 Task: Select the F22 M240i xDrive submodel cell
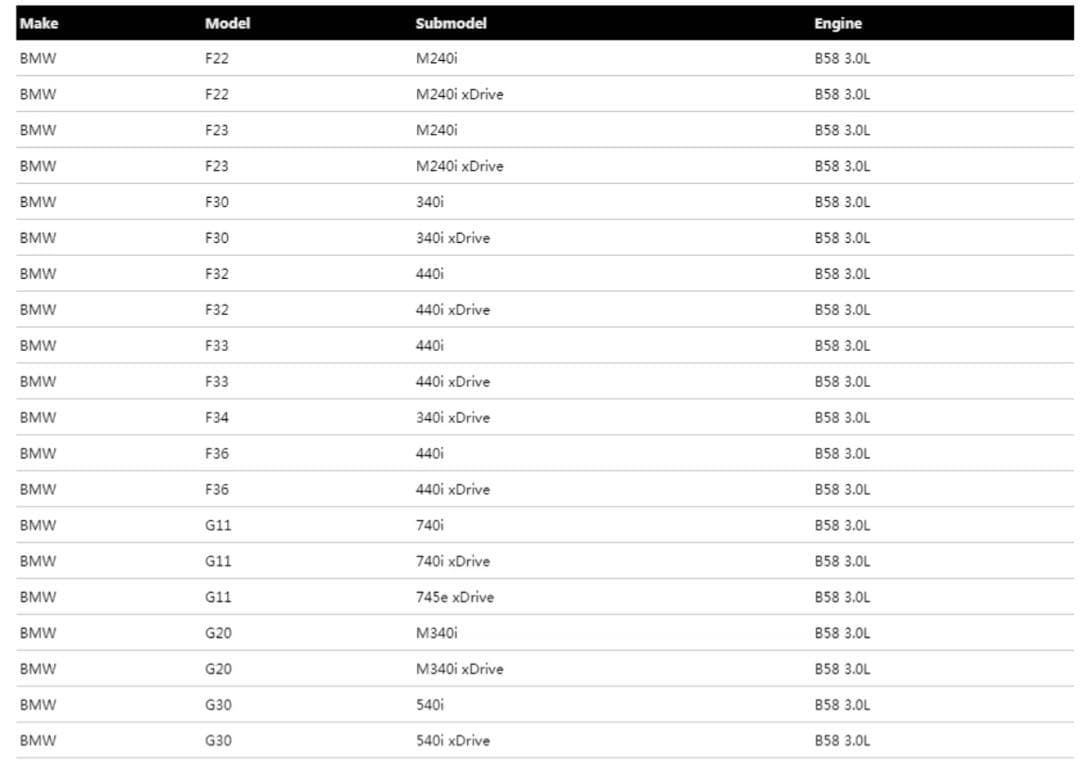459,94
